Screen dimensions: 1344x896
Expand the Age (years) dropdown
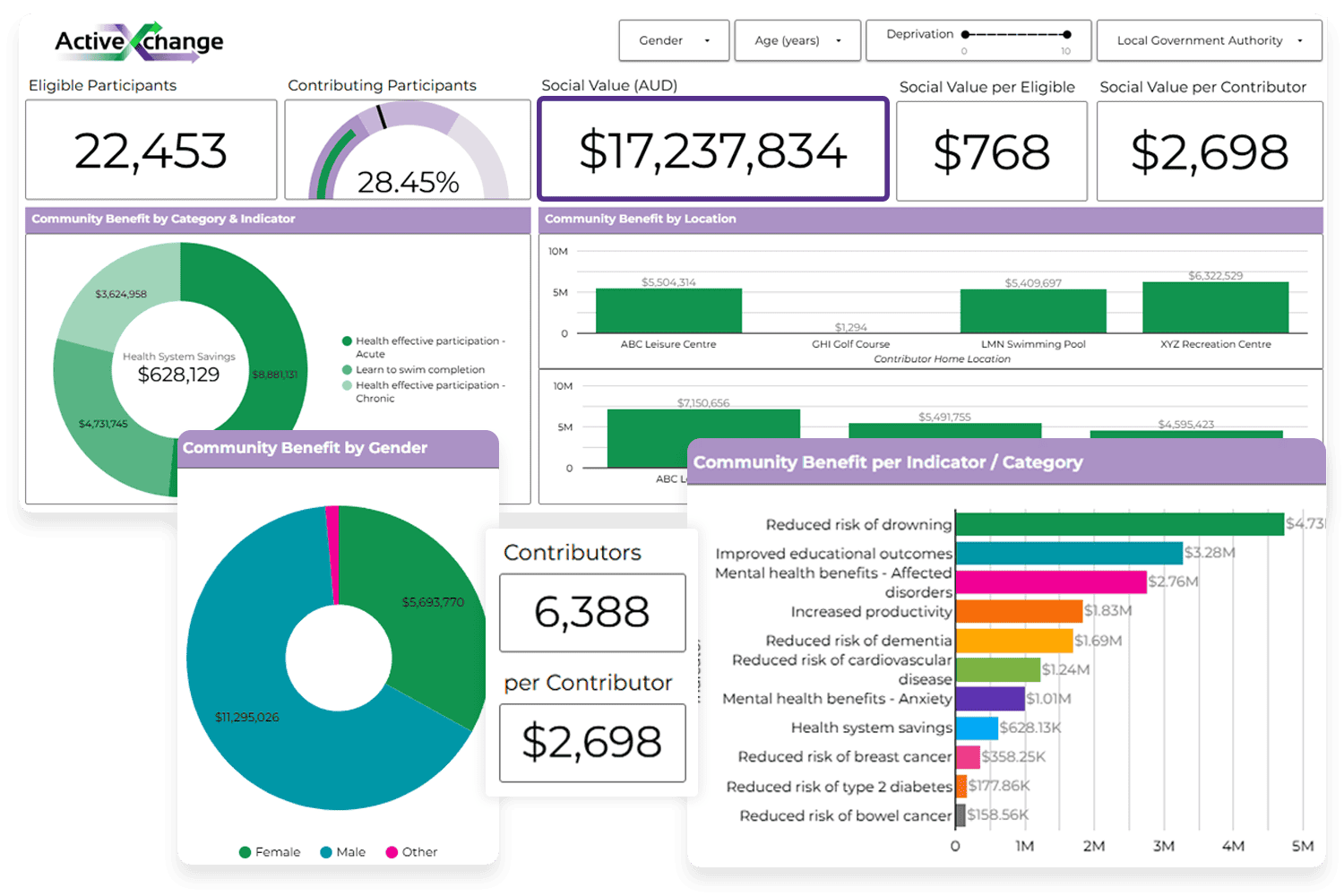pyautogui.click(x=797, y=40)
